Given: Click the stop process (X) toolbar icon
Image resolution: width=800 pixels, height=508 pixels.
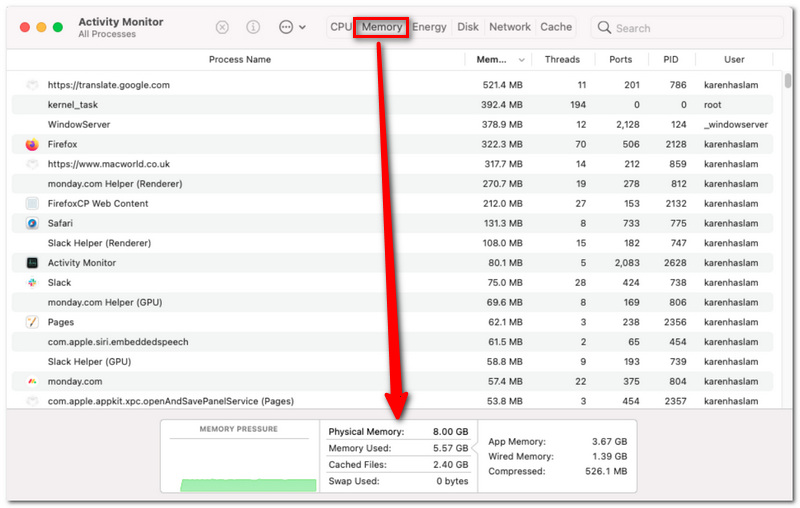Looking at the screenshot, I should [x=222, y=27].
